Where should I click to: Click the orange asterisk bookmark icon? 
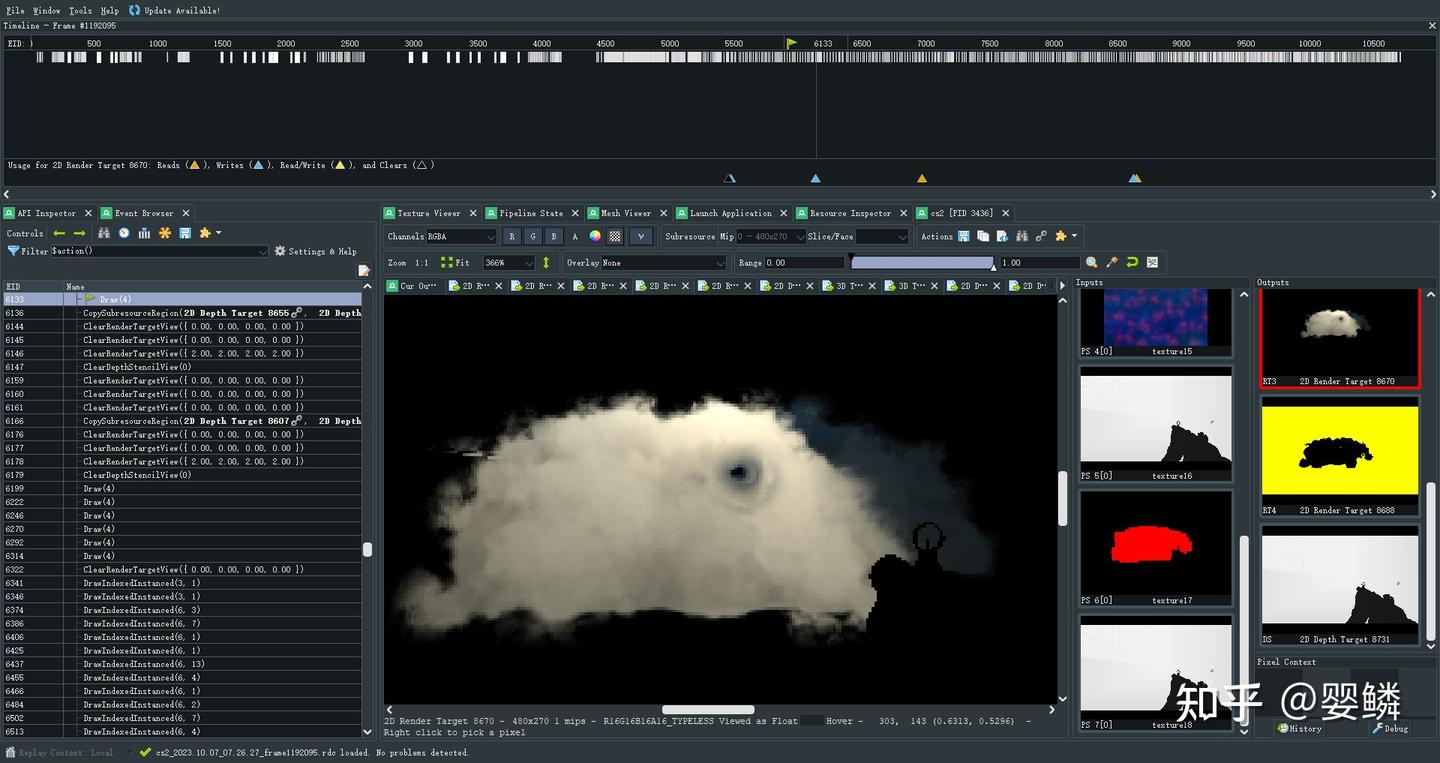click(165, 233)
